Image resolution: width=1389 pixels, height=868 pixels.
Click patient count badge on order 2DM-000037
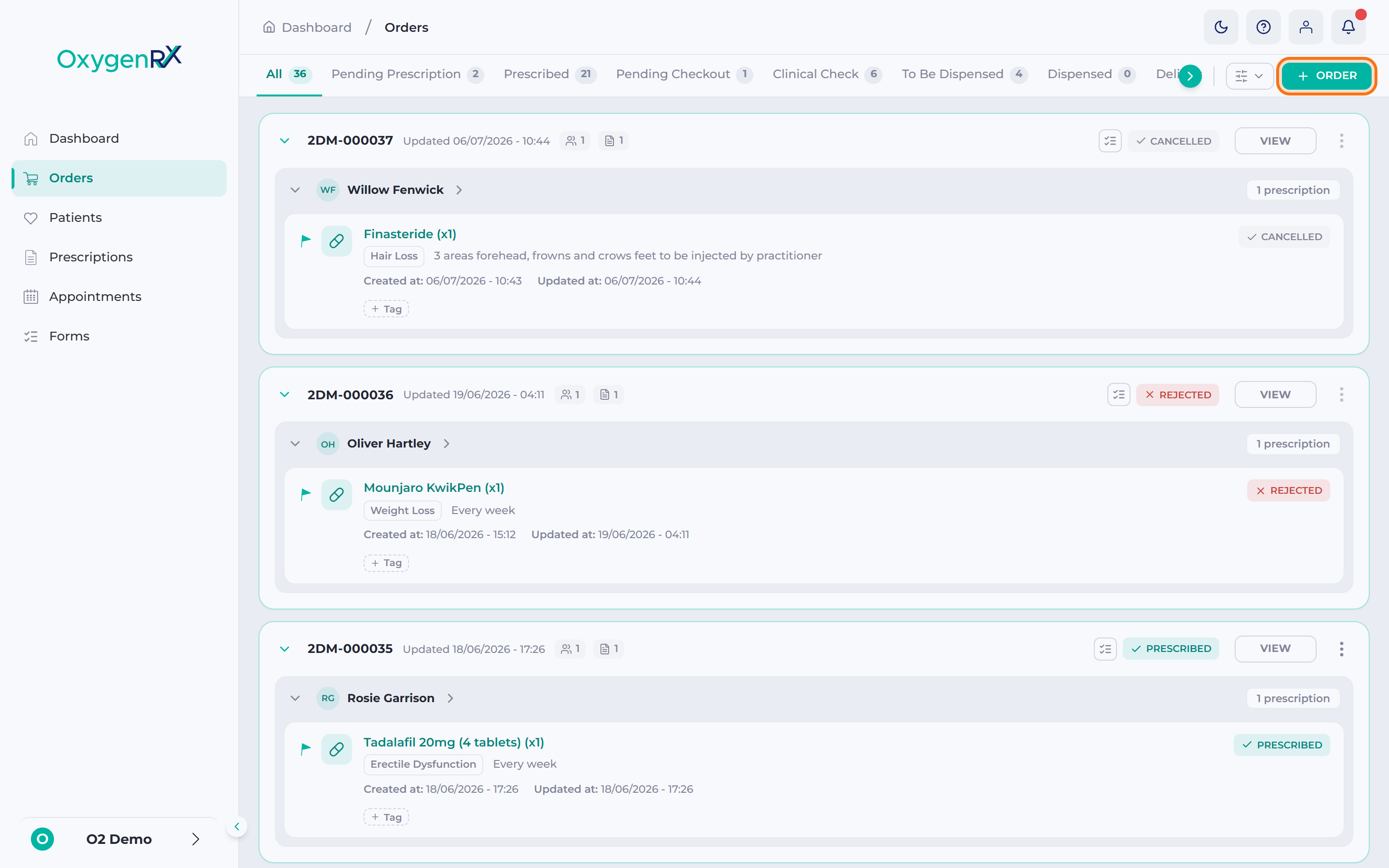pos(575,141)
